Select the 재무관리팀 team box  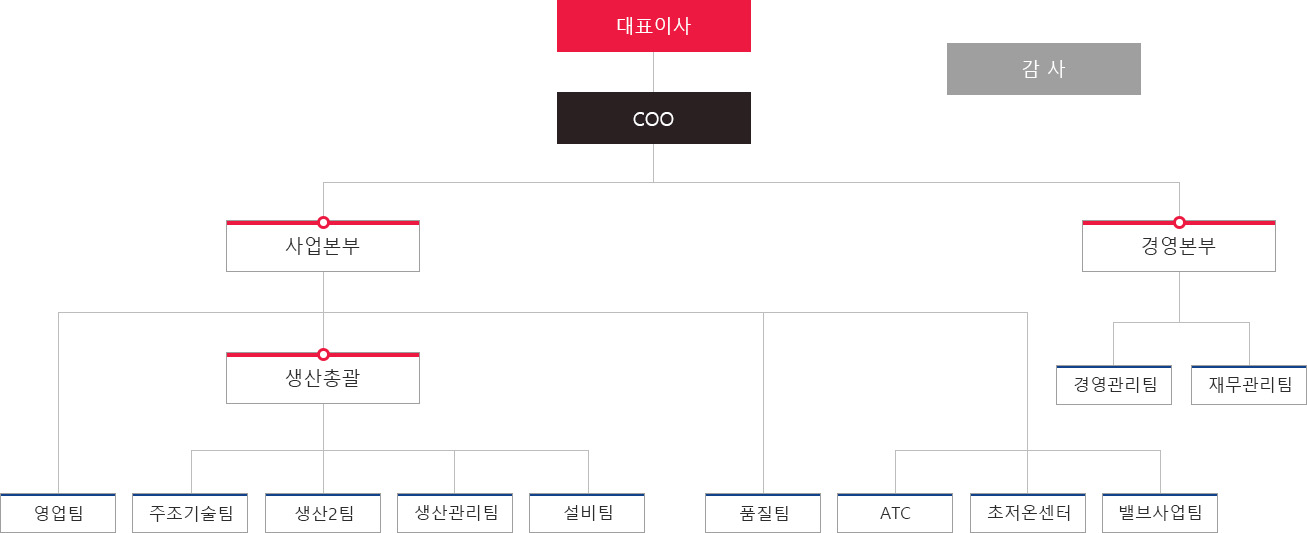(x=1248, y=385)
